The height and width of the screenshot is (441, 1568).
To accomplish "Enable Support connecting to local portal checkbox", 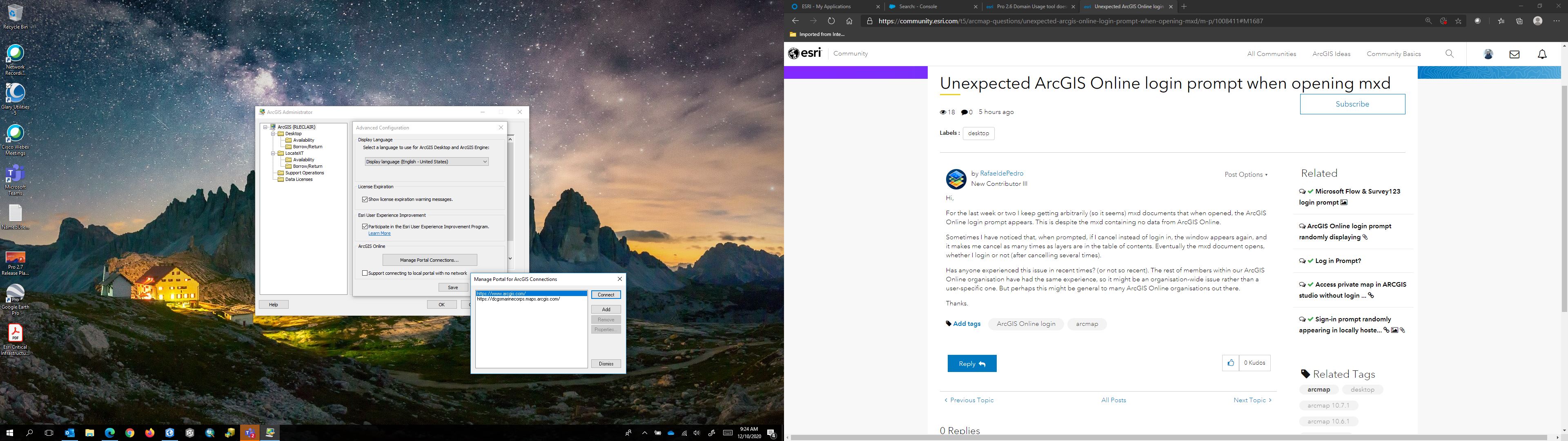I will 365,273.
